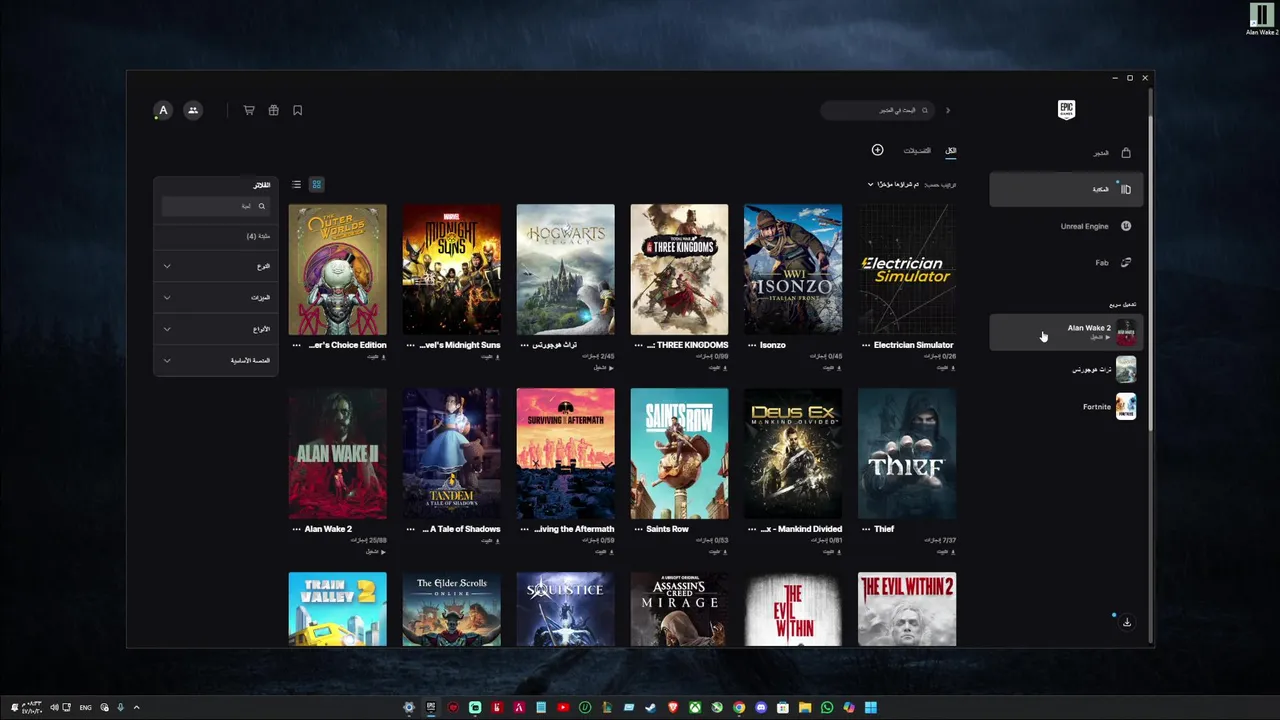Open options menu for Saints Row
This screenshot has width=1280, height=720.
(x=639, y=529)
